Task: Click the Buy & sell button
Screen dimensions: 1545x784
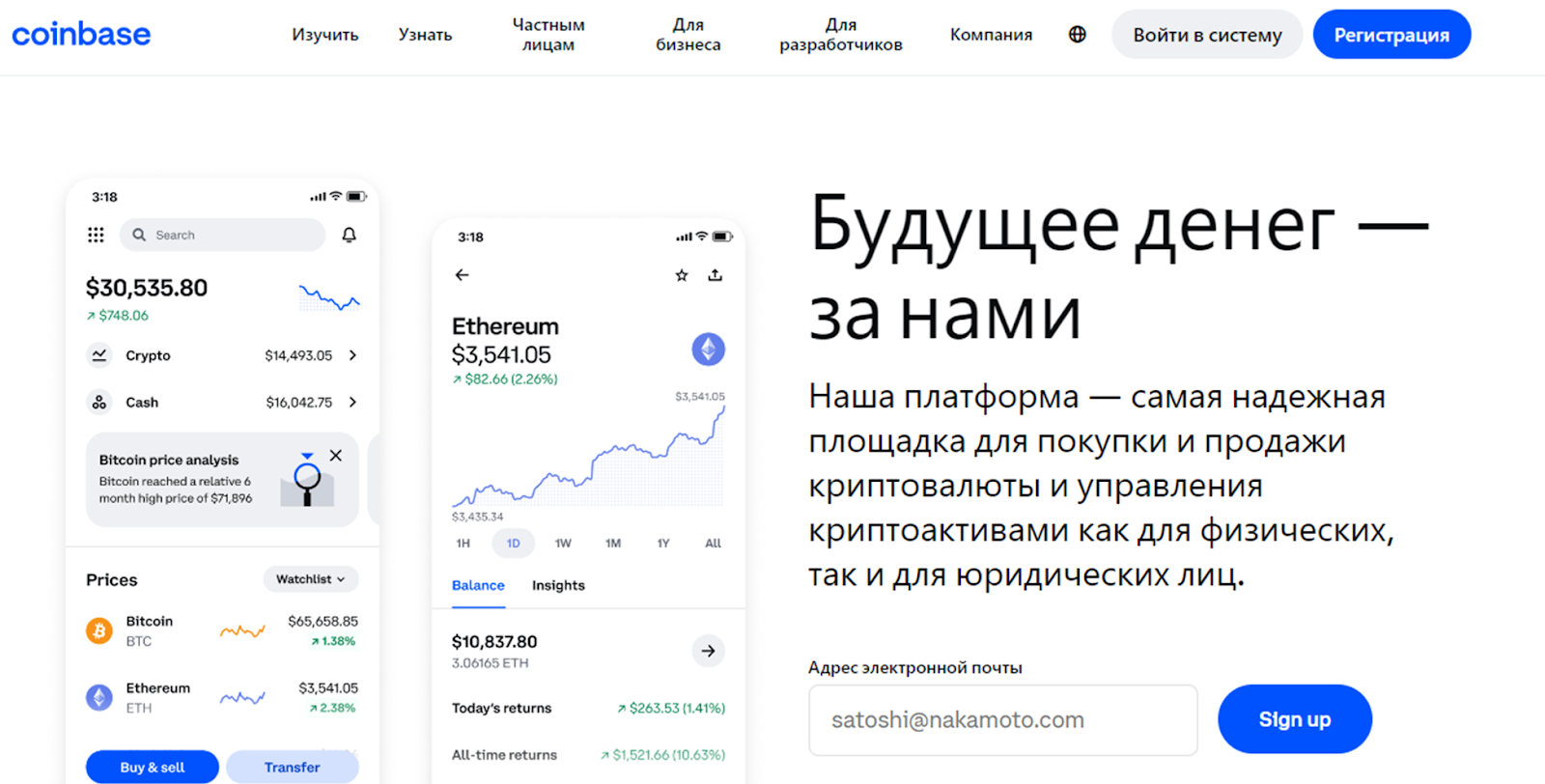Action: 153,767
